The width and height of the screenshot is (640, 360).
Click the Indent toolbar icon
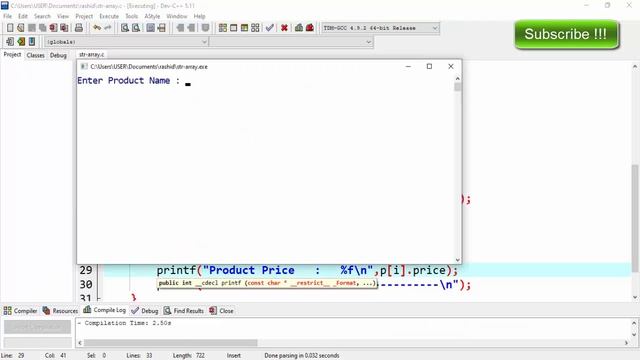click(180, 28)
